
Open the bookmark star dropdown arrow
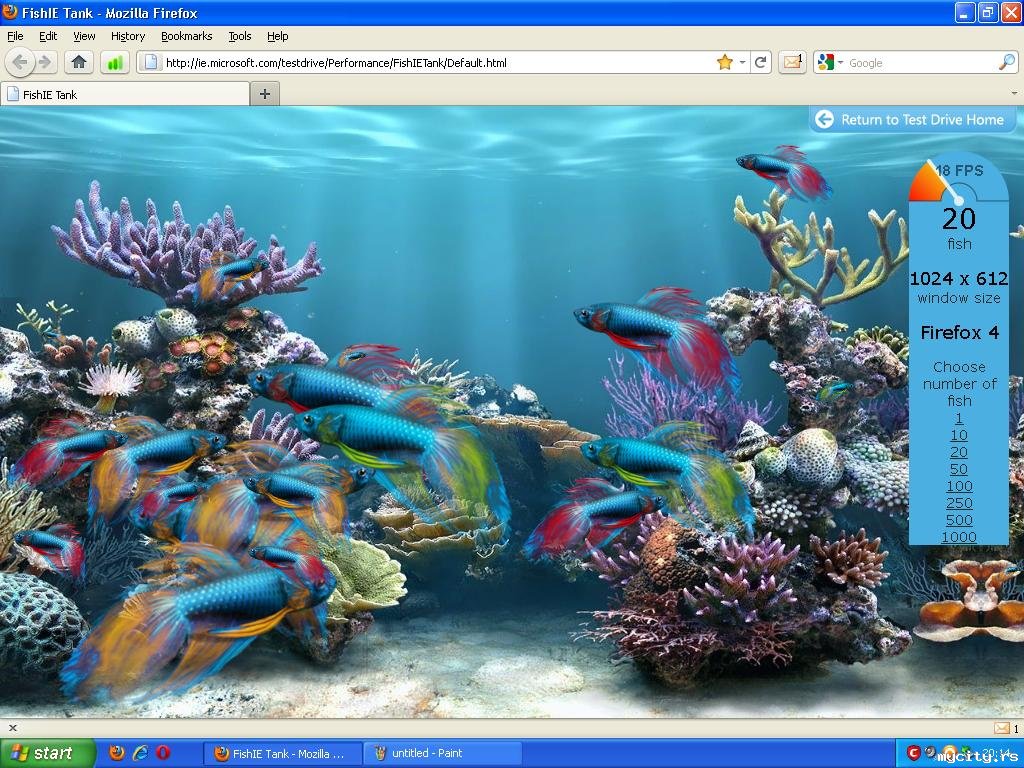click(x=742, y=62)
